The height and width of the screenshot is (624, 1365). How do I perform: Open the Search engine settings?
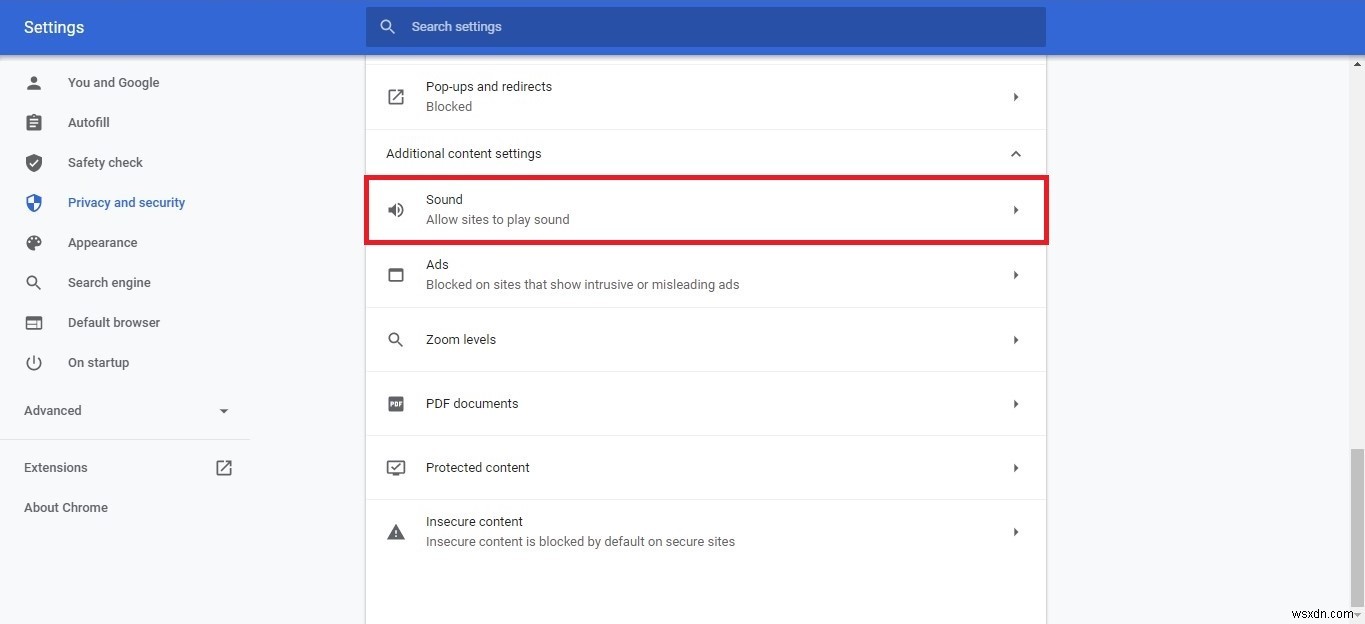click(x=108, y=282)
